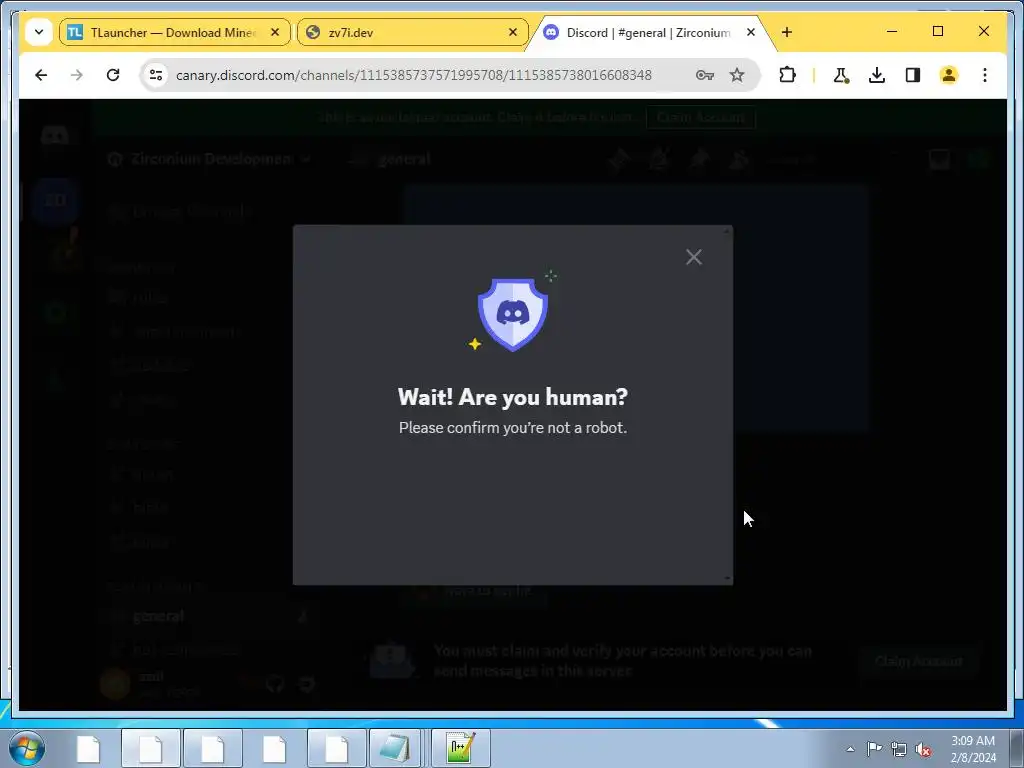Open the notepad taskbar item
This screenshot has width=1024, height=768.
(396, 748)
